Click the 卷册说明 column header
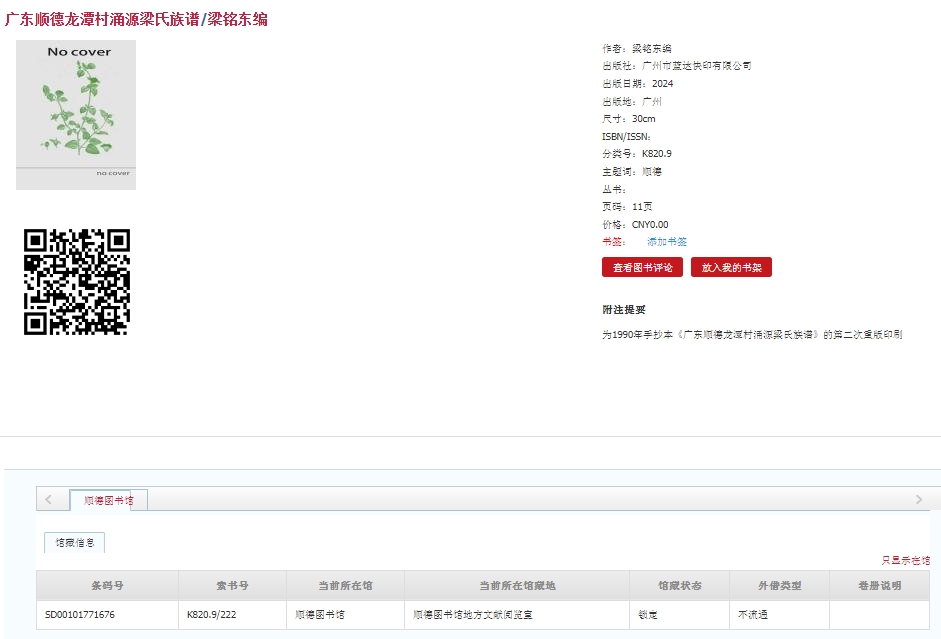 tap(879, 586)
